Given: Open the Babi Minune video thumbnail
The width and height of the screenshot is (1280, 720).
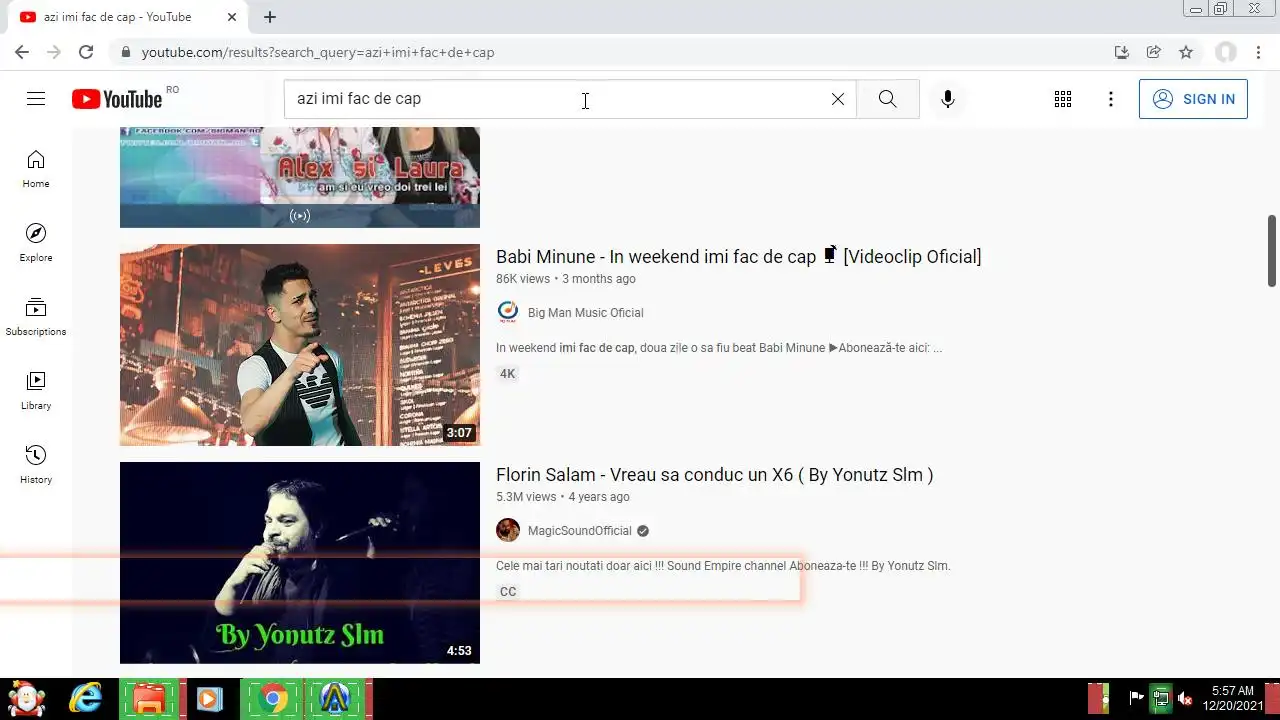Looking at the screenshot, I should click(x=300, y=345).
